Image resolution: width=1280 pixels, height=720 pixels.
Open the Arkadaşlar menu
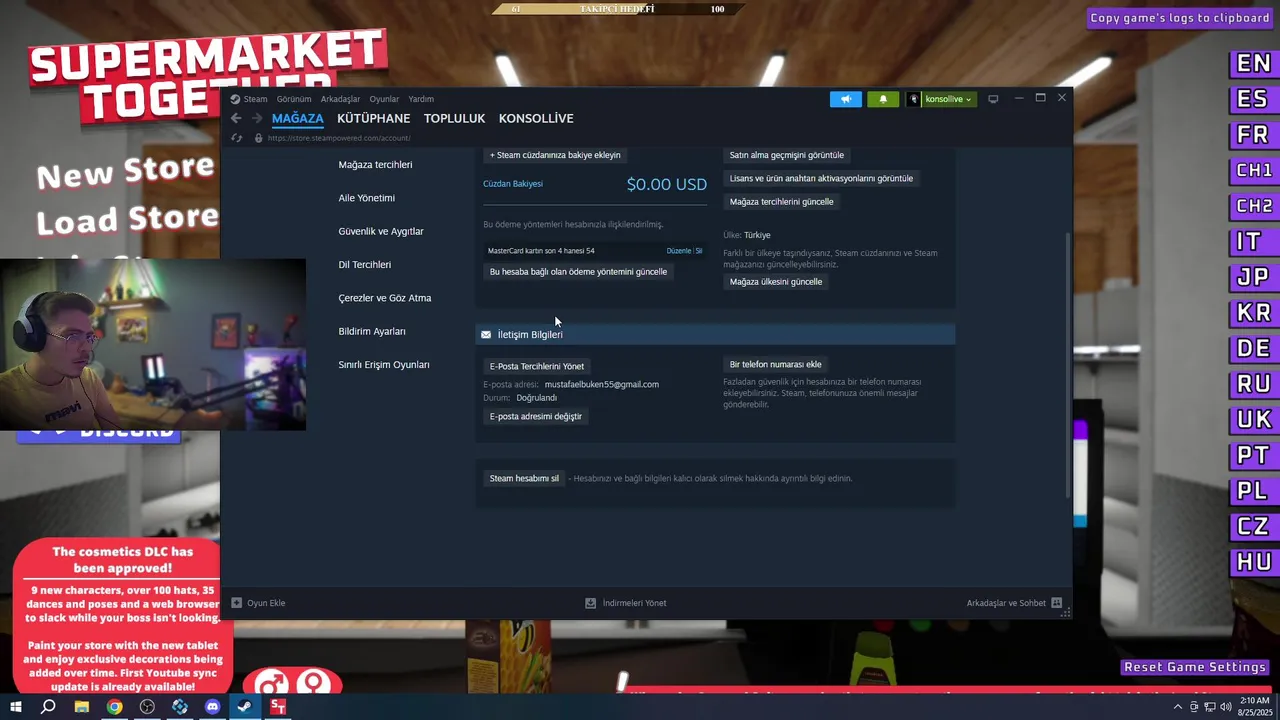[x=340, y=99]
